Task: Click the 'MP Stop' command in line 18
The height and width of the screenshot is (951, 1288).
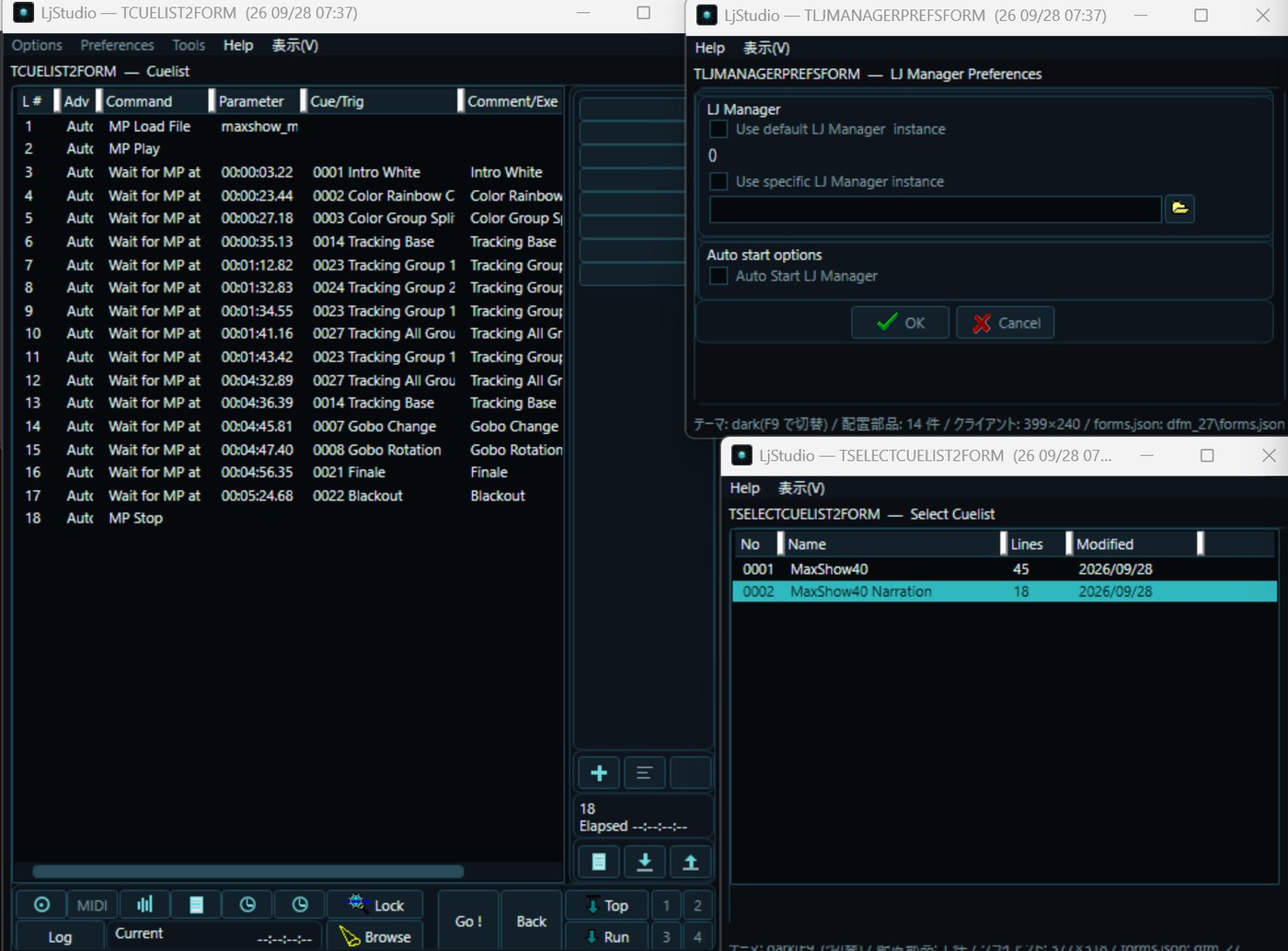Action: coord(135,519)
